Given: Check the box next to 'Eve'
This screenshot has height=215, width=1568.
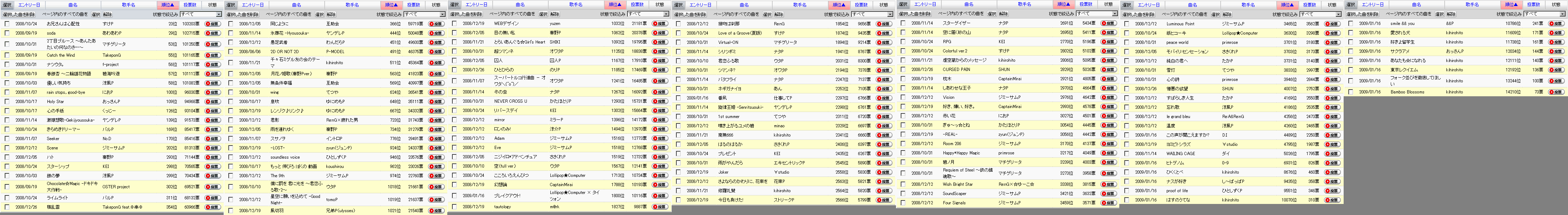Looking at the screenshot, I should (x=454, y=147).
